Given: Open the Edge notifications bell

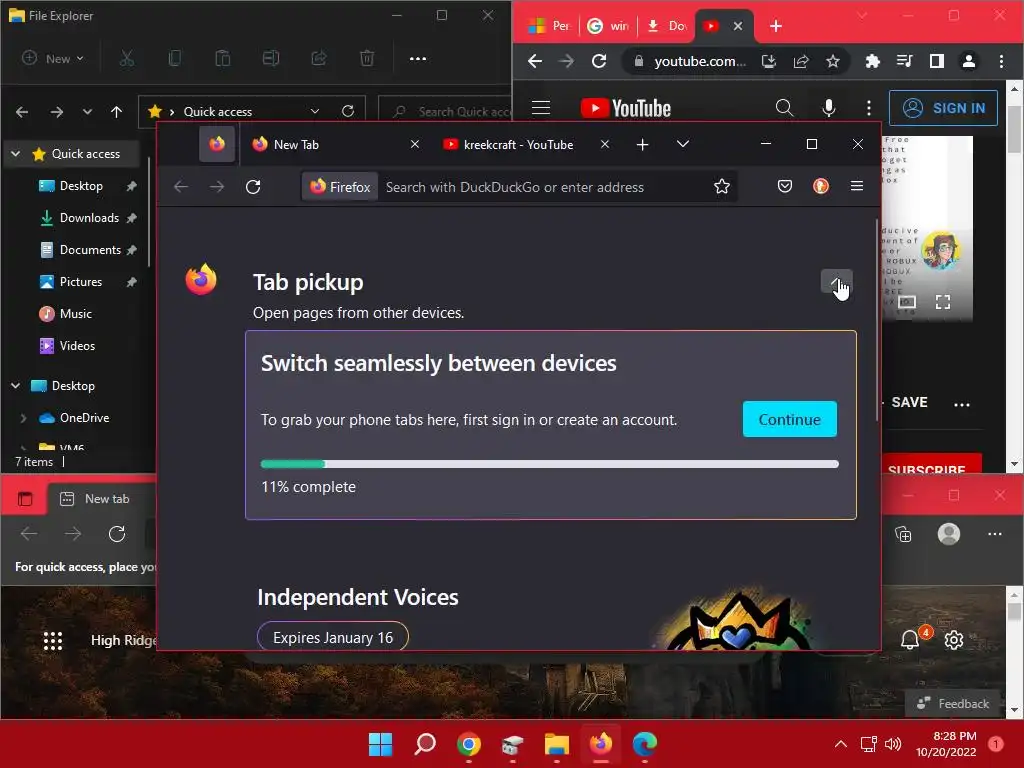Looking at the screenshot, I should tap(910, 640).
